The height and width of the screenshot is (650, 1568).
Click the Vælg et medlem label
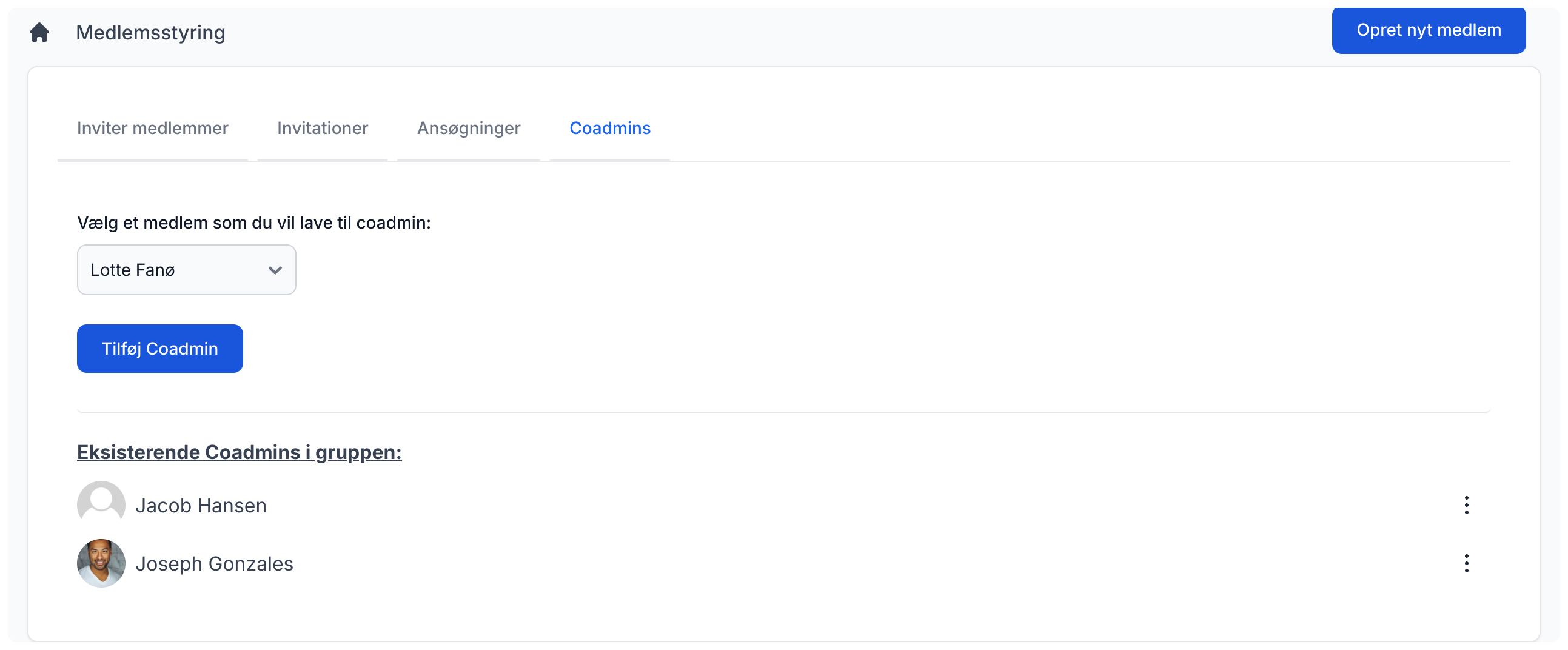[254, 223]
